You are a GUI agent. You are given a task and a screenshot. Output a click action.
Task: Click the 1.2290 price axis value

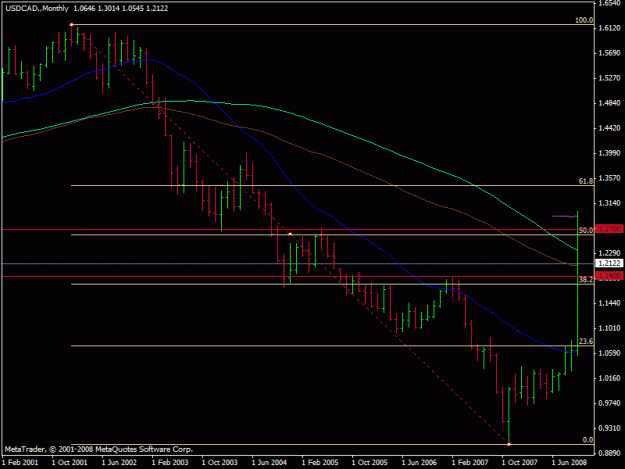[610, 253]
